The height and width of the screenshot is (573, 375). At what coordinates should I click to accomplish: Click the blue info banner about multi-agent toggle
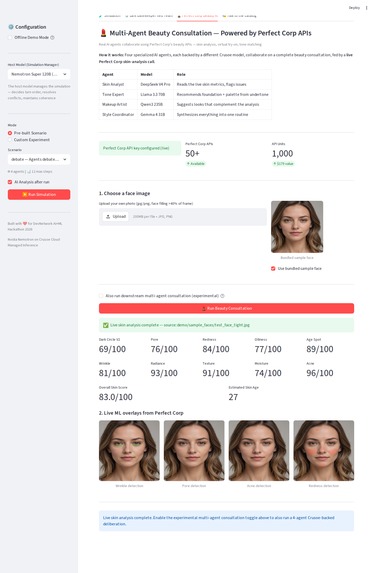pos(226,521)
